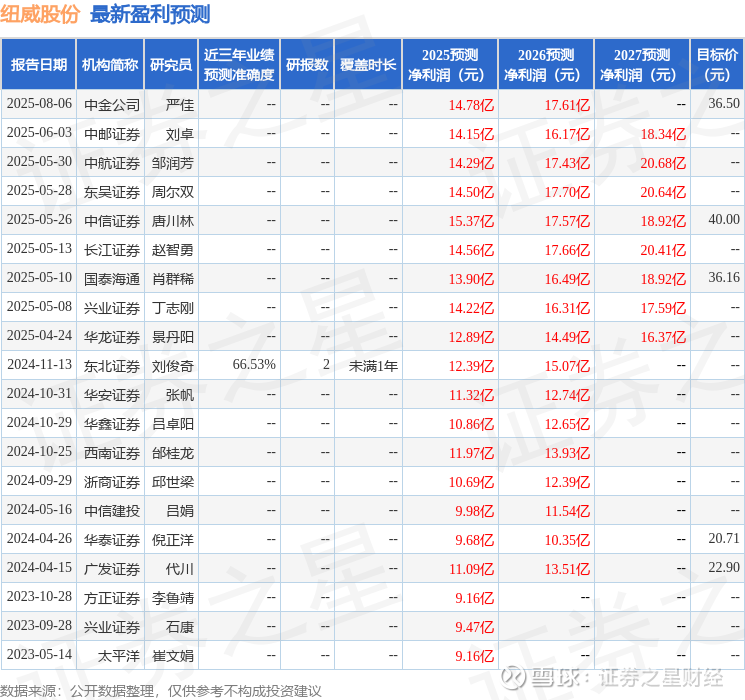
Task: Click target price 36.16
Action: coord(724,278)
